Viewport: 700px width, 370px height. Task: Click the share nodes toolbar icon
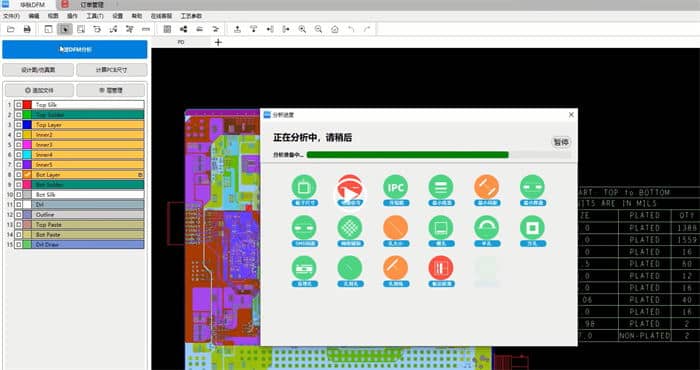[x=183, y=29]
